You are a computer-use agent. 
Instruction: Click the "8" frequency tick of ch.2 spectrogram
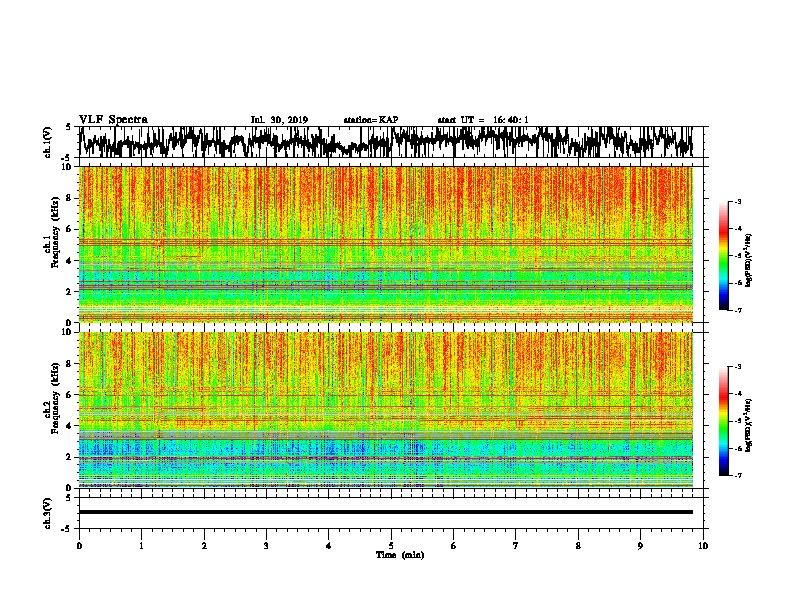[70, 364]
